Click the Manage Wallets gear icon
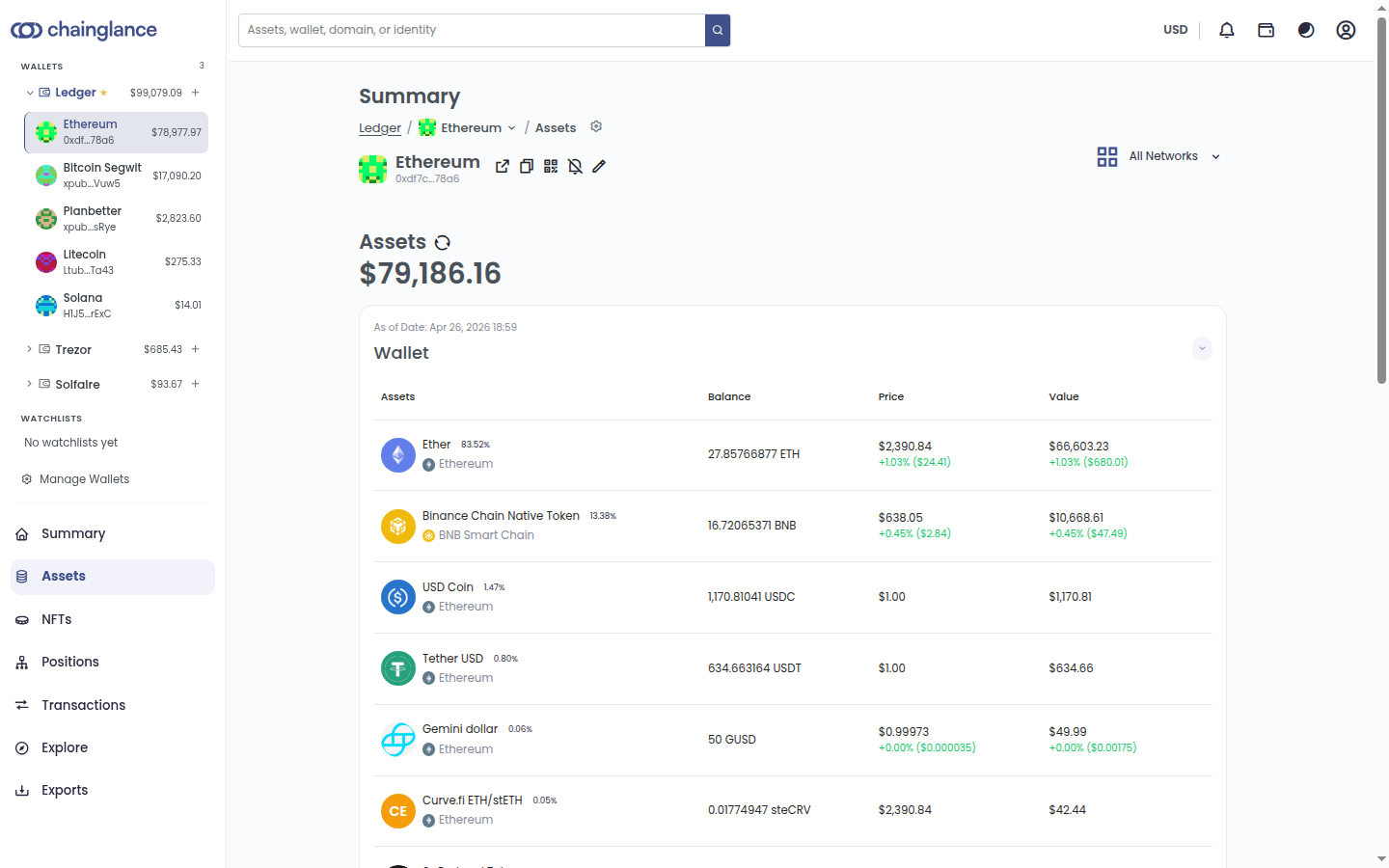Viewport: 1389px width, 868px height. pos(27,479)
